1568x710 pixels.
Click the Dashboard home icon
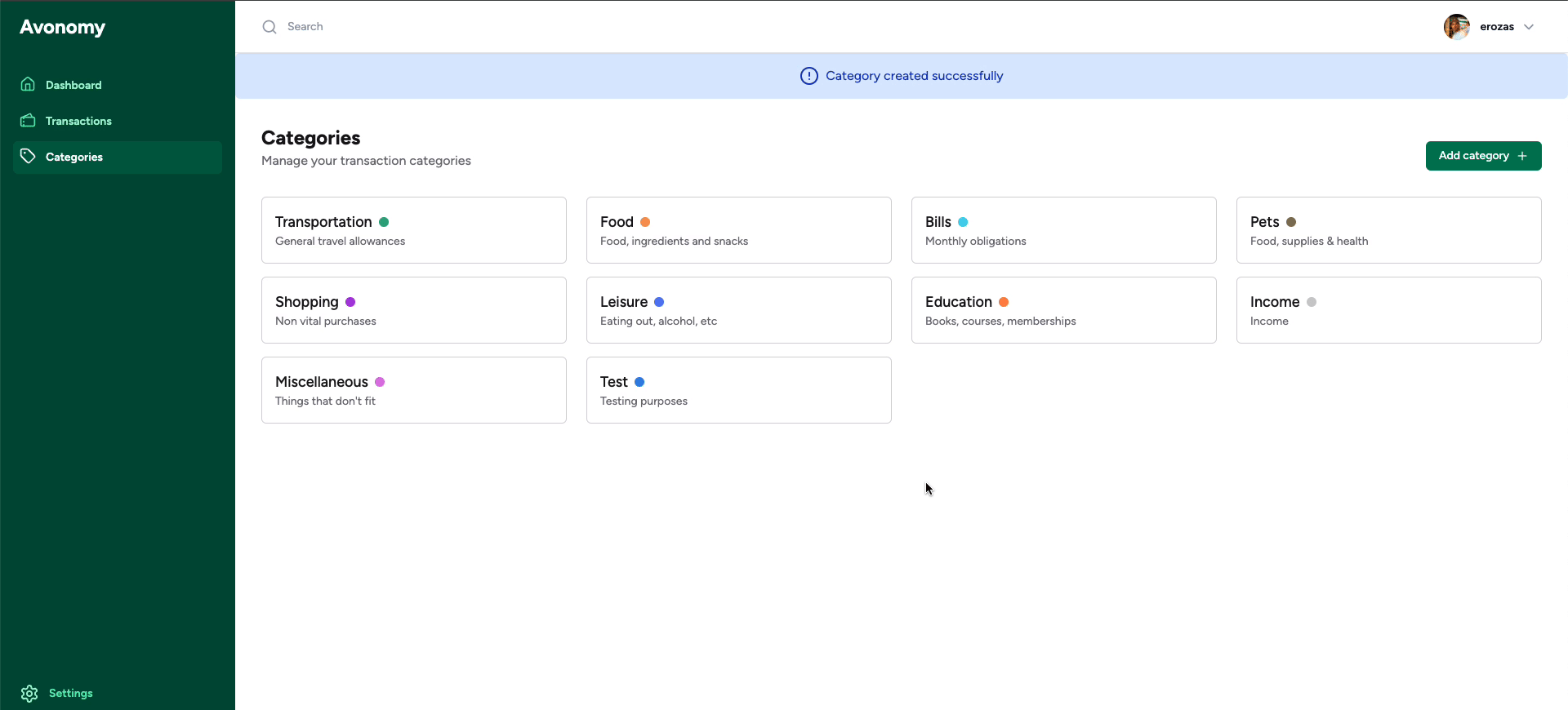[28, 84]
